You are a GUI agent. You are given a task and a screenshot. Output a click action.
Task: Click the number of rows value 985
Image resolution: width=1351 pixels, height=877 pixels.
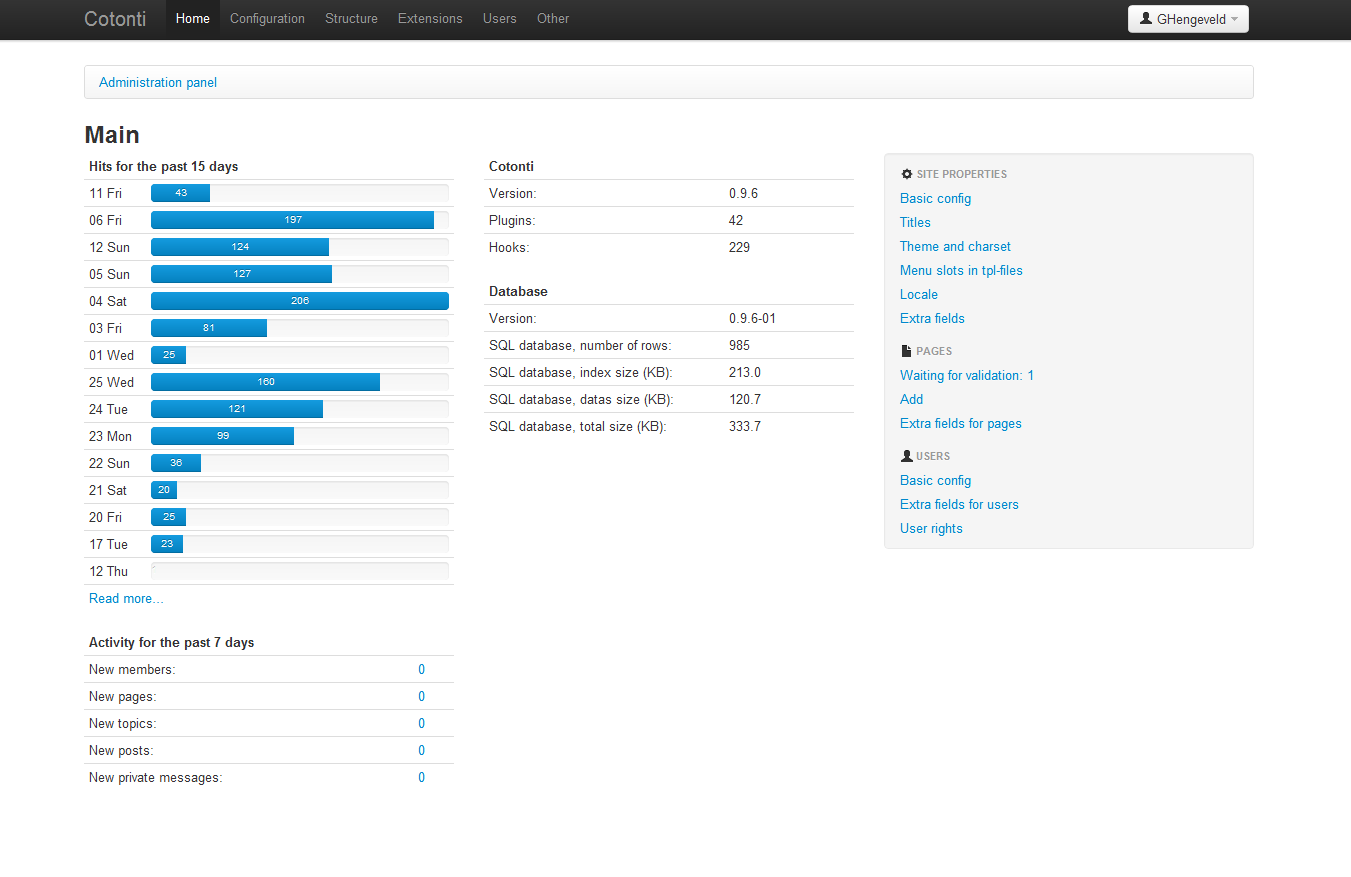739,346
